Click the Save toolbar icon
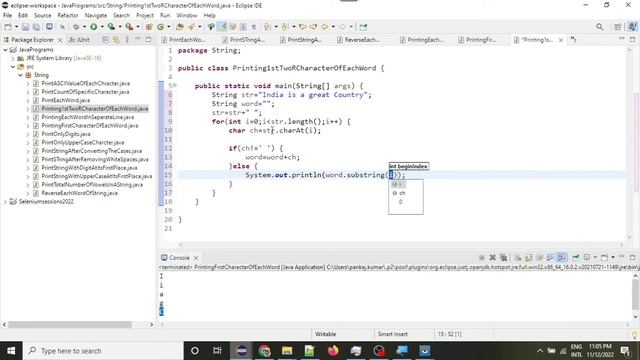Image resolution: width=640 pixels, height=360 pixels. coord(25,27)
